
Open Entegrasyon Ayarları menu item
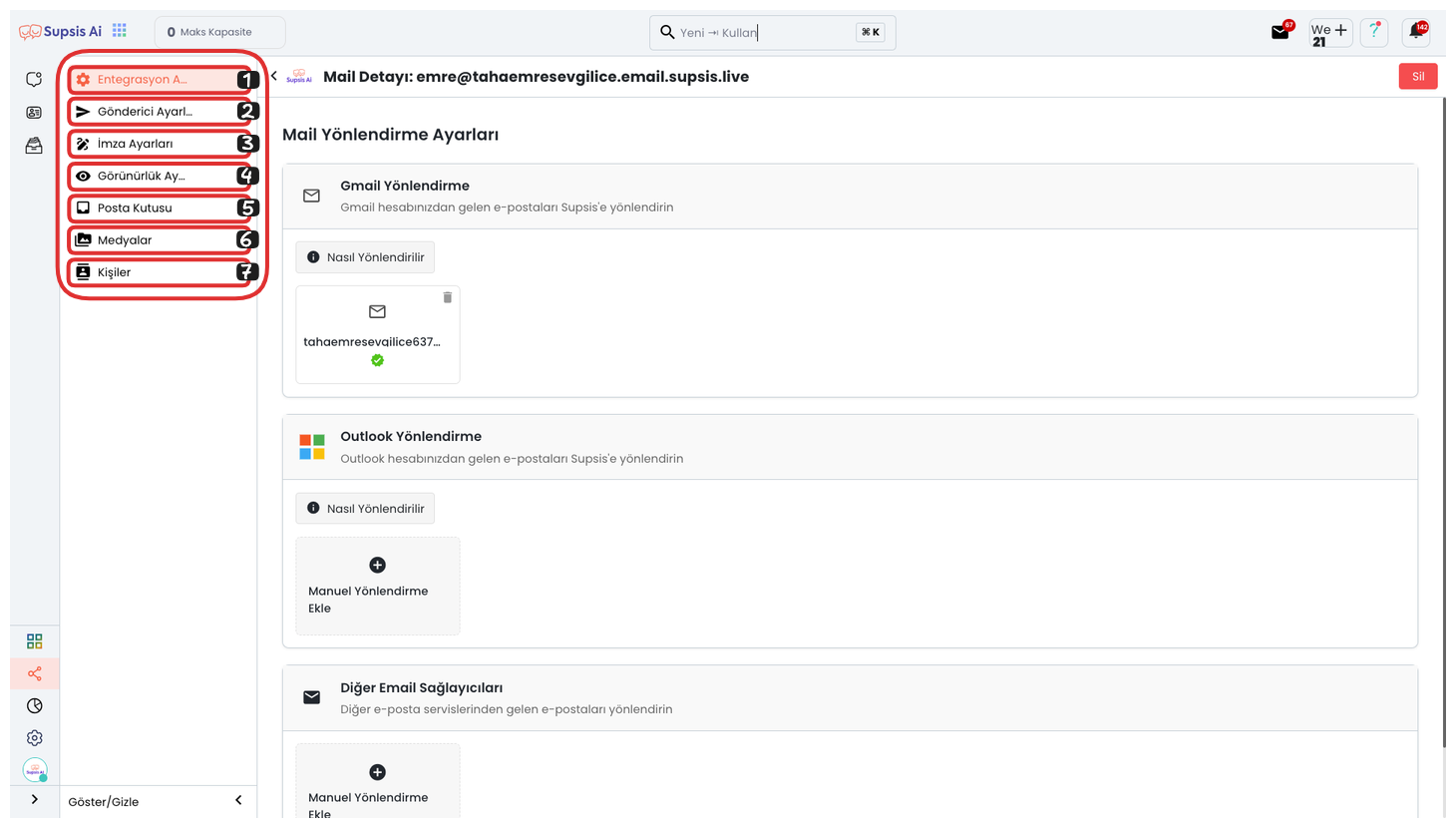coord(160,80)
